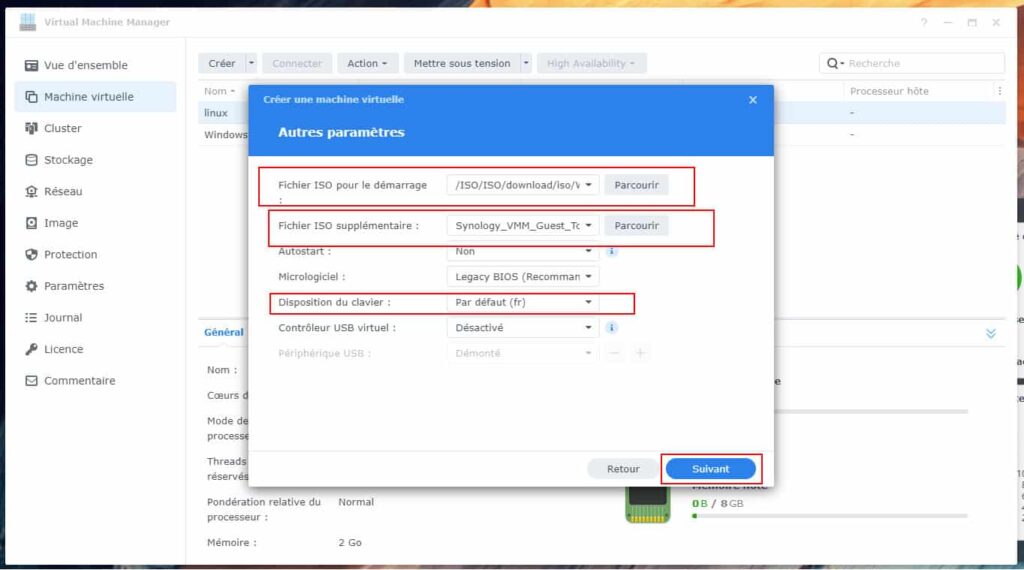Open the Autostart dropdown
This screenshot has height=570, width=1024.
(x=522, y=251)
